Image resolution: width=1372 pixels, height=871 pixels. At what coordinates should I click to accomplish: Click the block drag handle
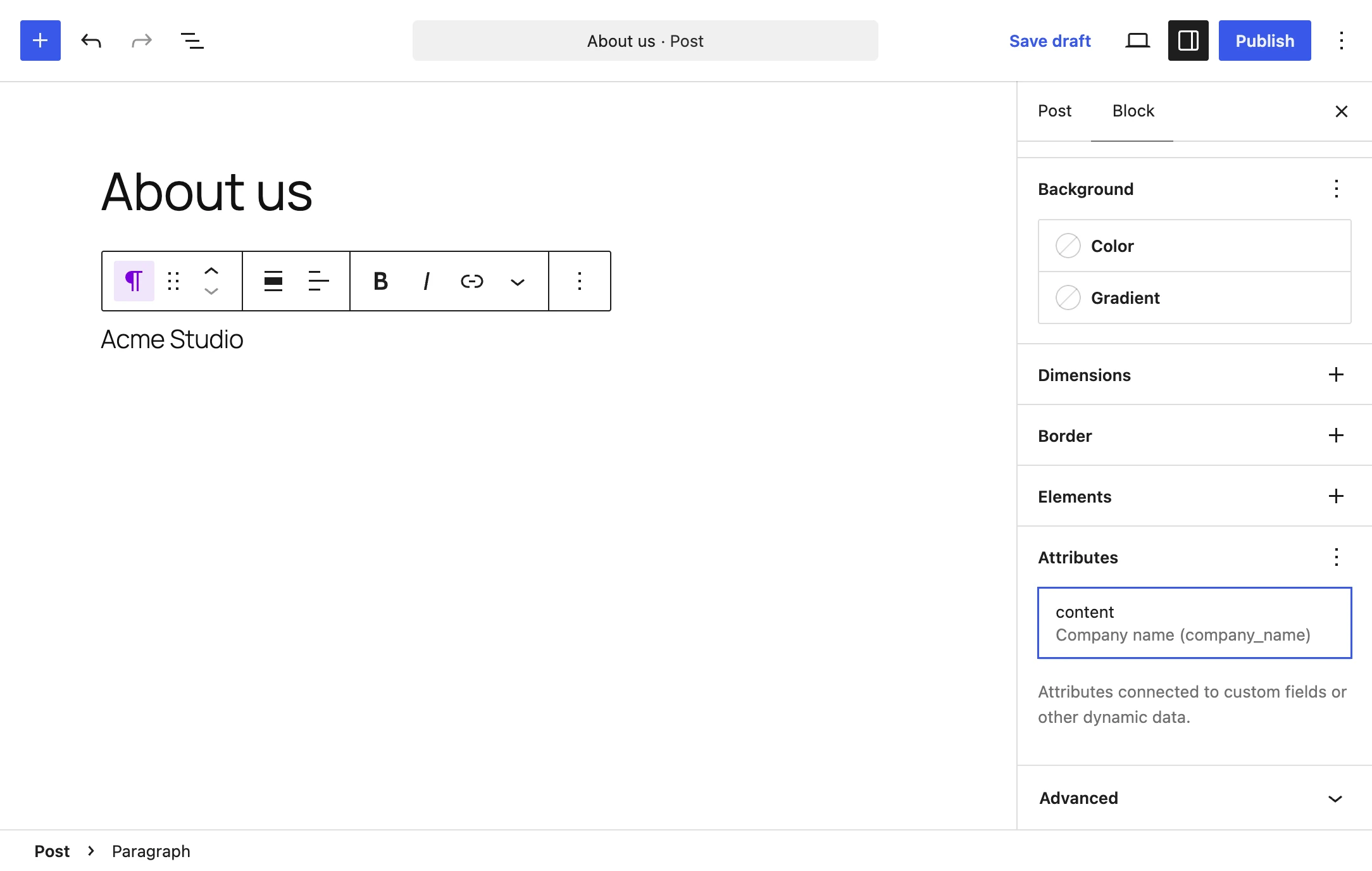coord(173,281)
